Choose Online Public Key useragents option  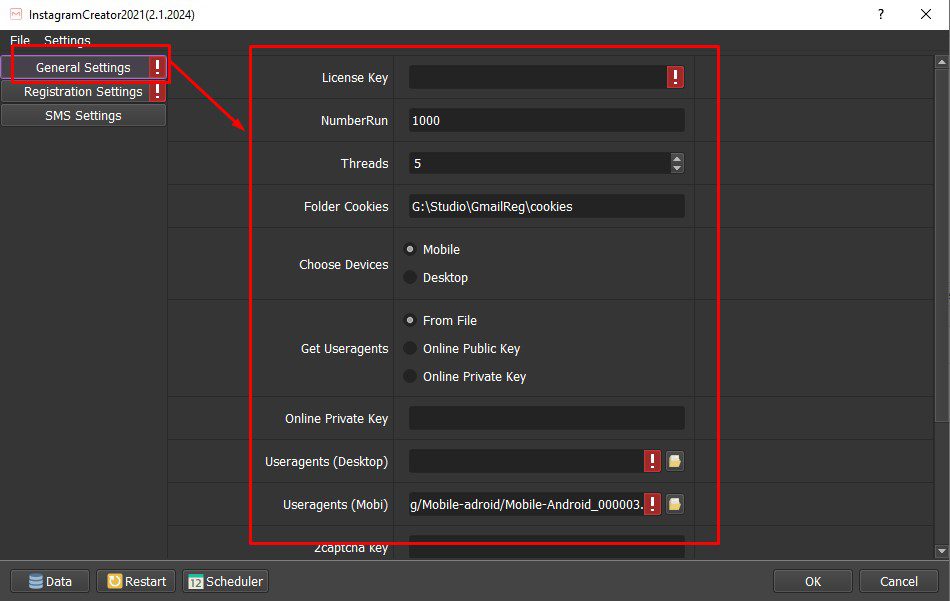[x=410, y=348]
